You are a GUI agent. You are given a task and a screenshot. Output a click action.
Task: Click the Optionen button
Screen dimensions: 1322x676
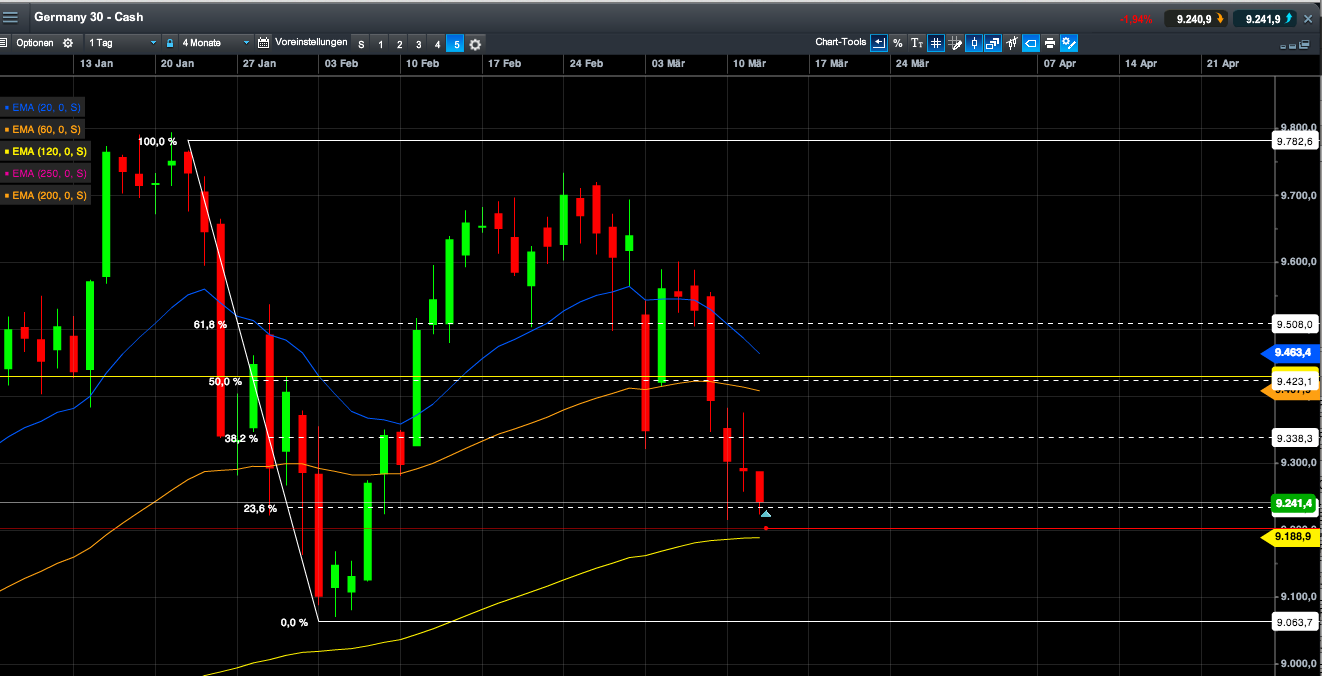(38, 43)
